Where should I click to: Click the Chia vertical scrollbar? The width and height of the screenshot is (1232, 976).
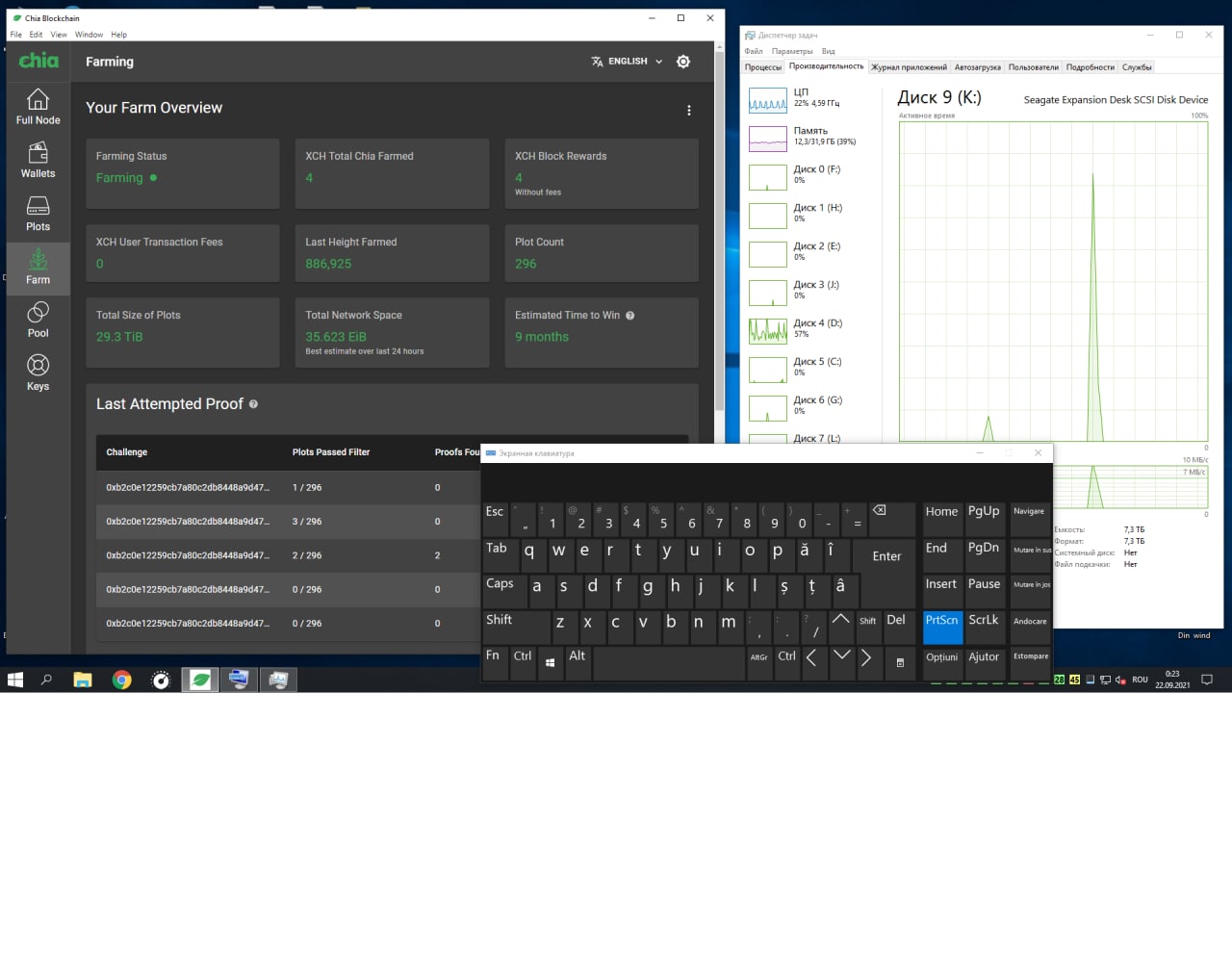coord(719,231)
